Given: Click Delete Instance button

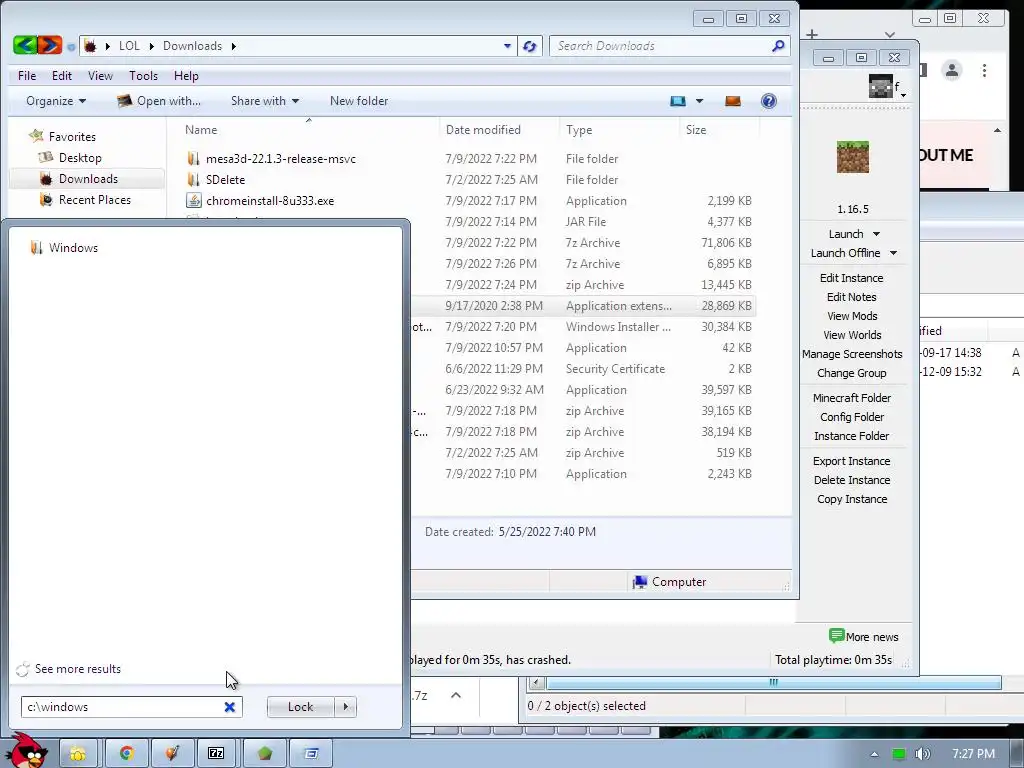Looking at the screenshot, I should click(852, 480).
